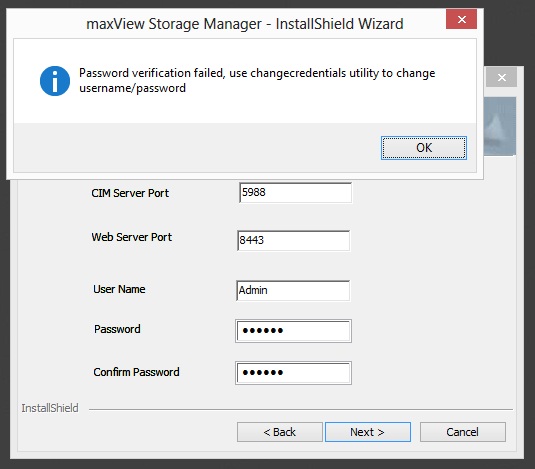This screenshot has height=469, width=535.
Task: Go to previous step with the Back button
Action: tap(280, 432)
